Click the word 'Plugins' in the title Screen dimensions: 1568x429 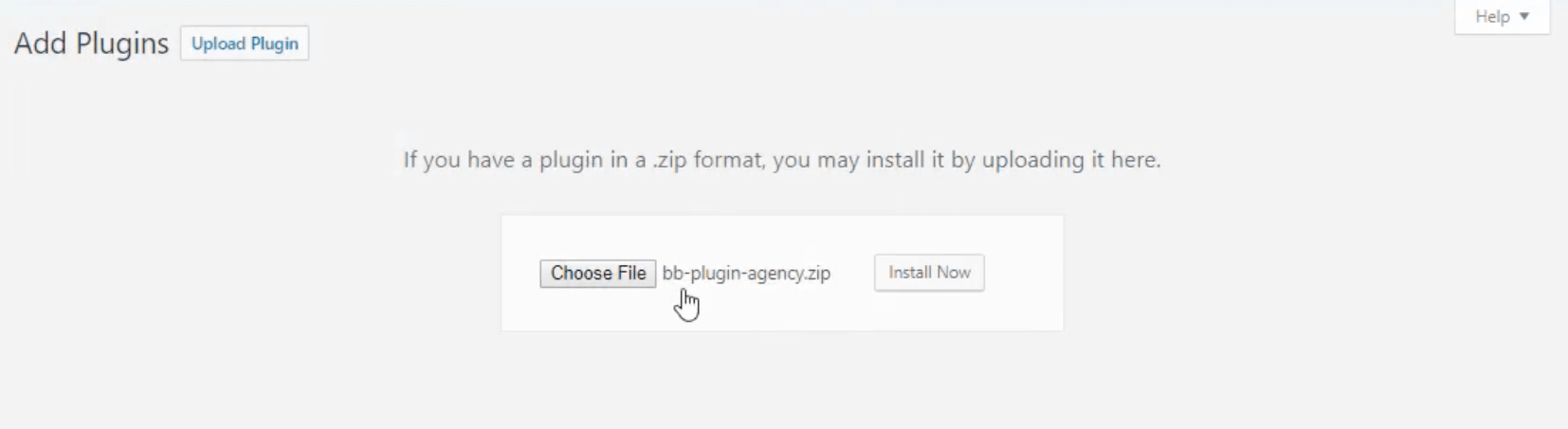point(122,45)
